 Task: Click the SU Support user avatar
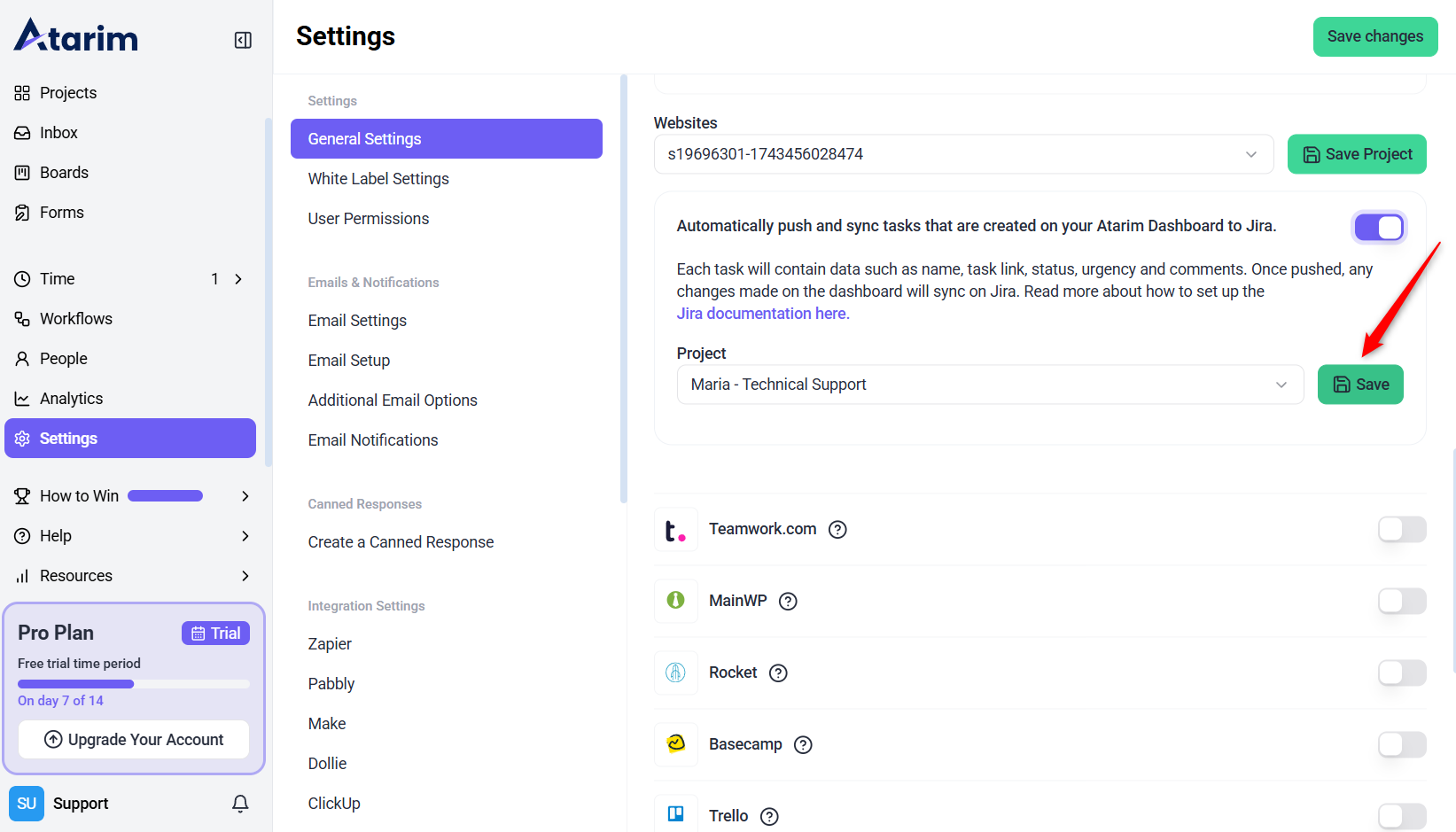click(27, 804)
